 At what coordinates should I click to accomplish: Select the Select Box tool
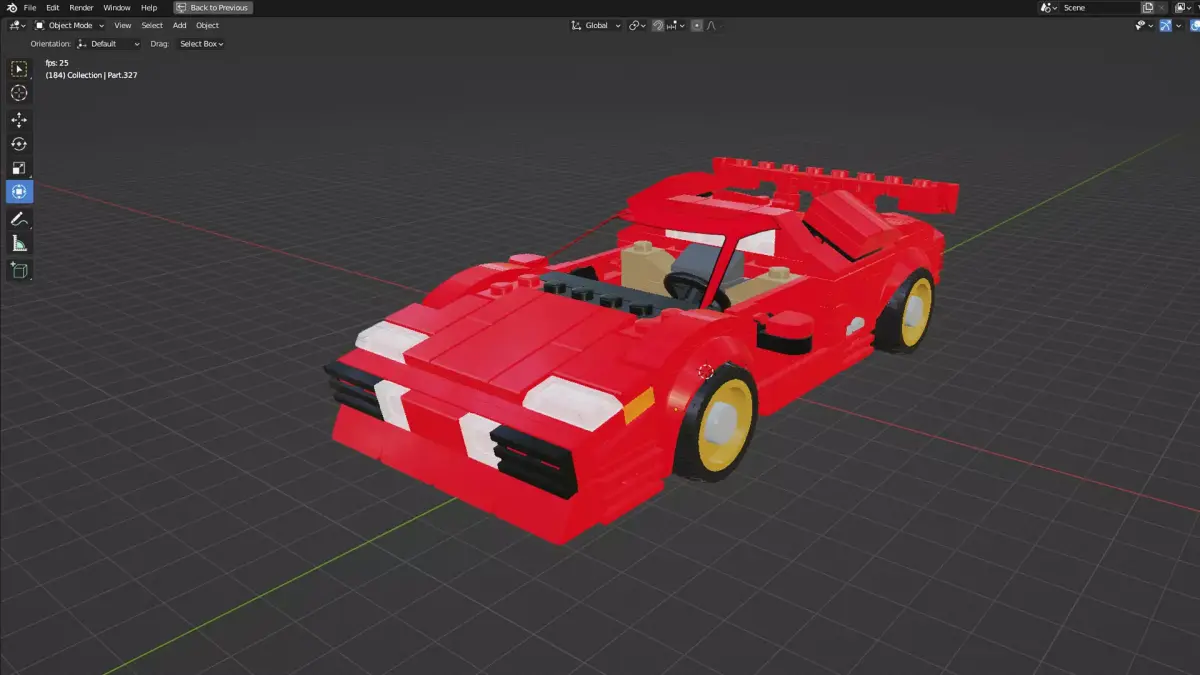click(x=19, y=69)
